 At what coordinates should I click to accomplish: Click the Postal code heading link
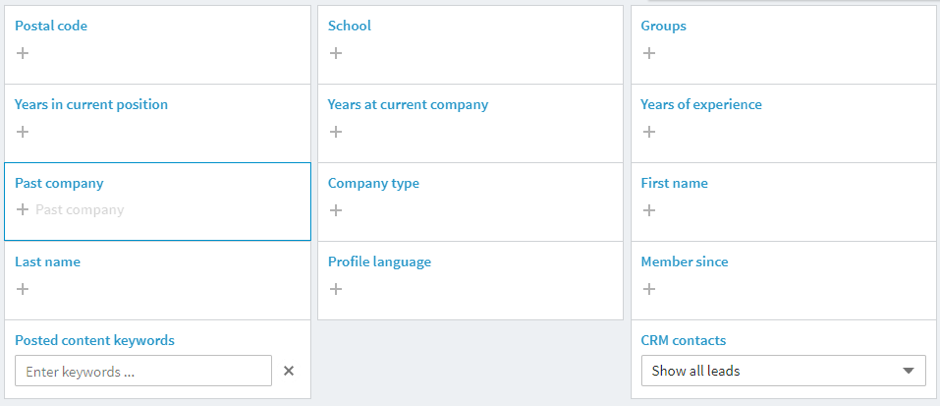[x=51, y=26]
